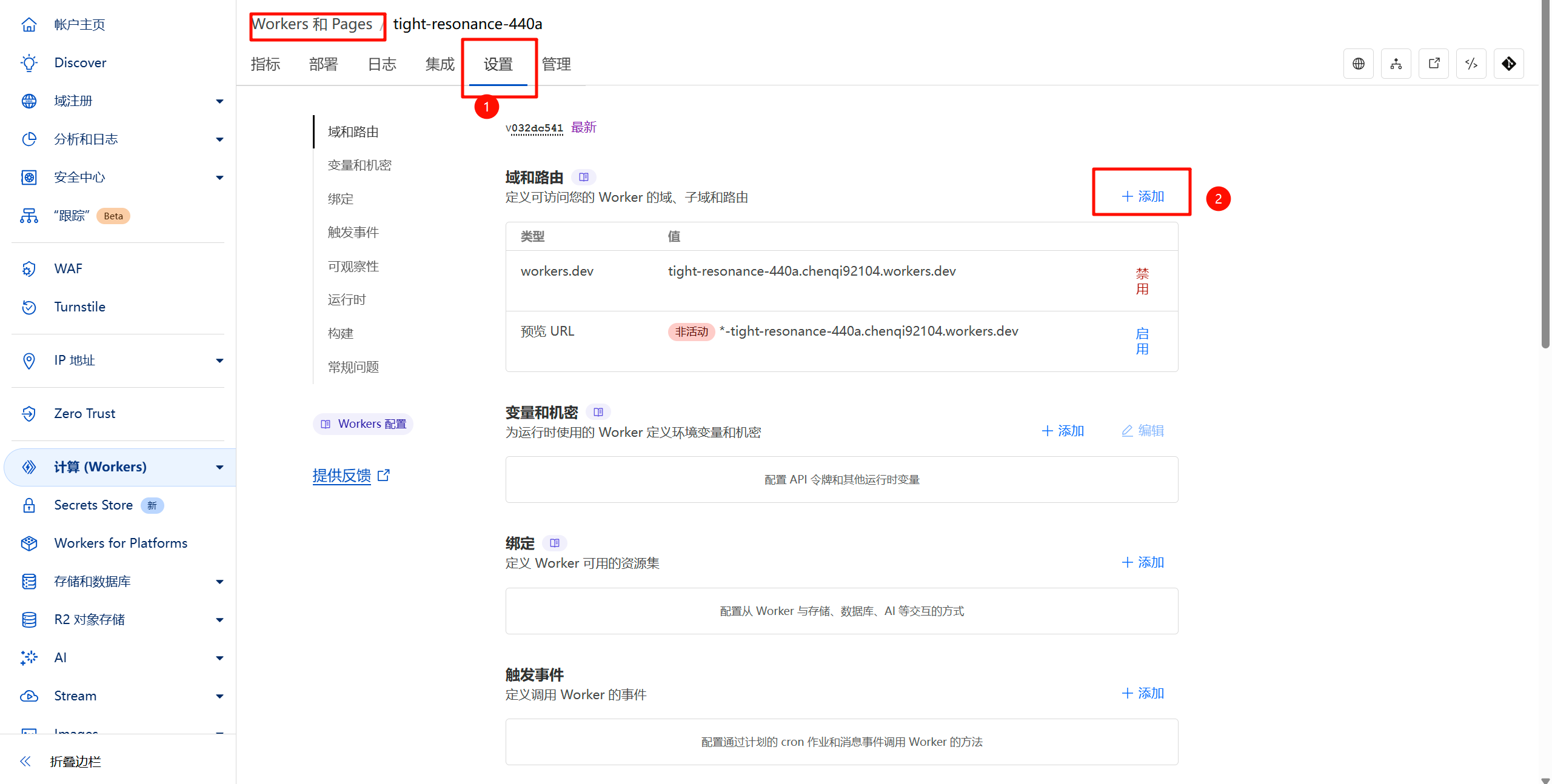Open the Workers 配置 docs link

click(x=363, y=424)
